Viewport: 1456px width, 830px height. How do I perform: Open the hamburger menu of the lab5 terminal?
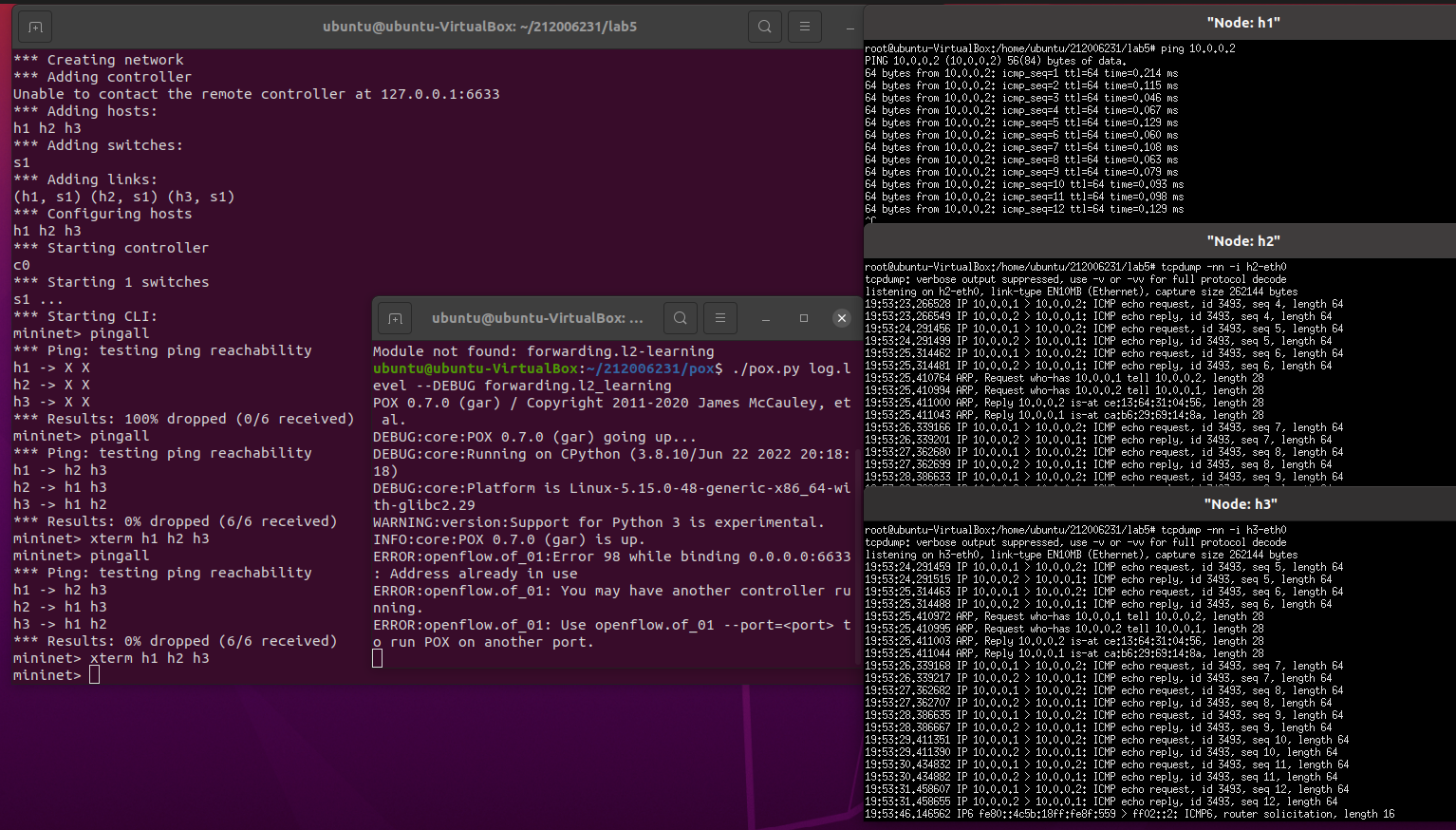[x=805, y=27]
